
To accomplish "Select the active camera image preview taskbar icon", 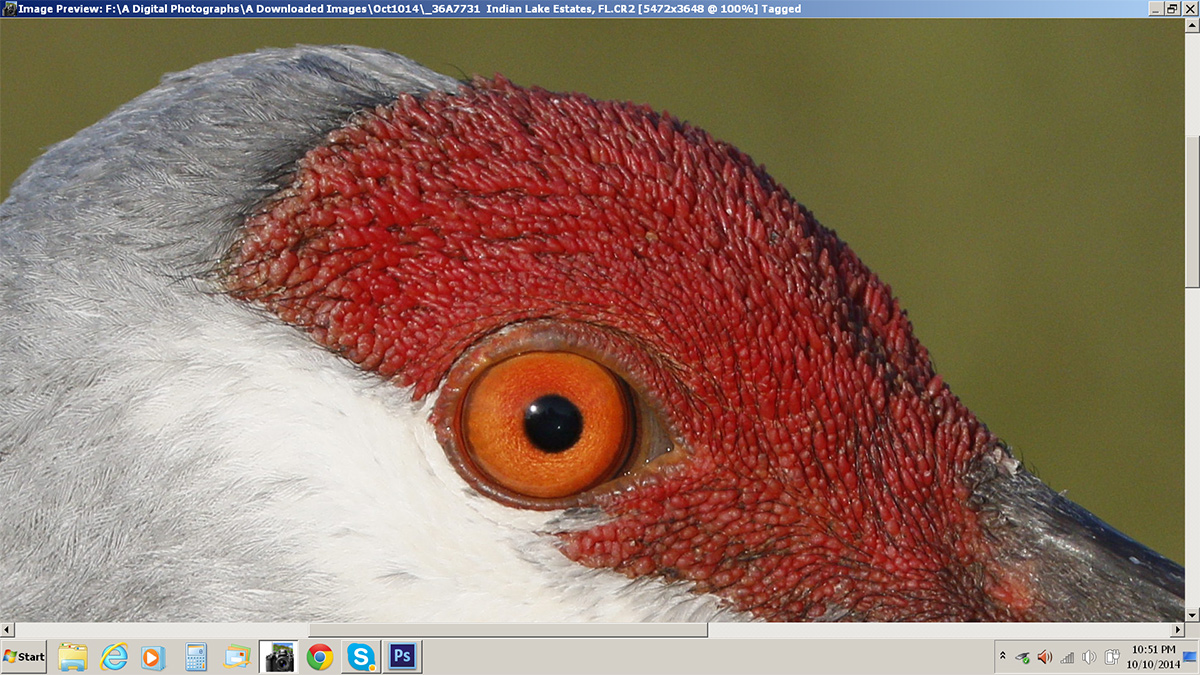I will tap(279, 657).
